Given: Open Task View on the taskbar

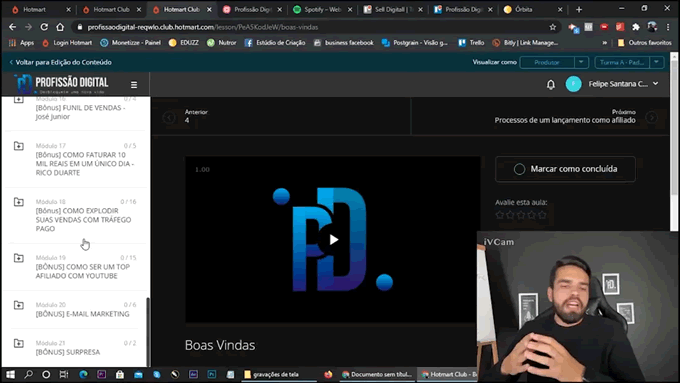Looking at the screenshot, I should [x=64, y=374].
